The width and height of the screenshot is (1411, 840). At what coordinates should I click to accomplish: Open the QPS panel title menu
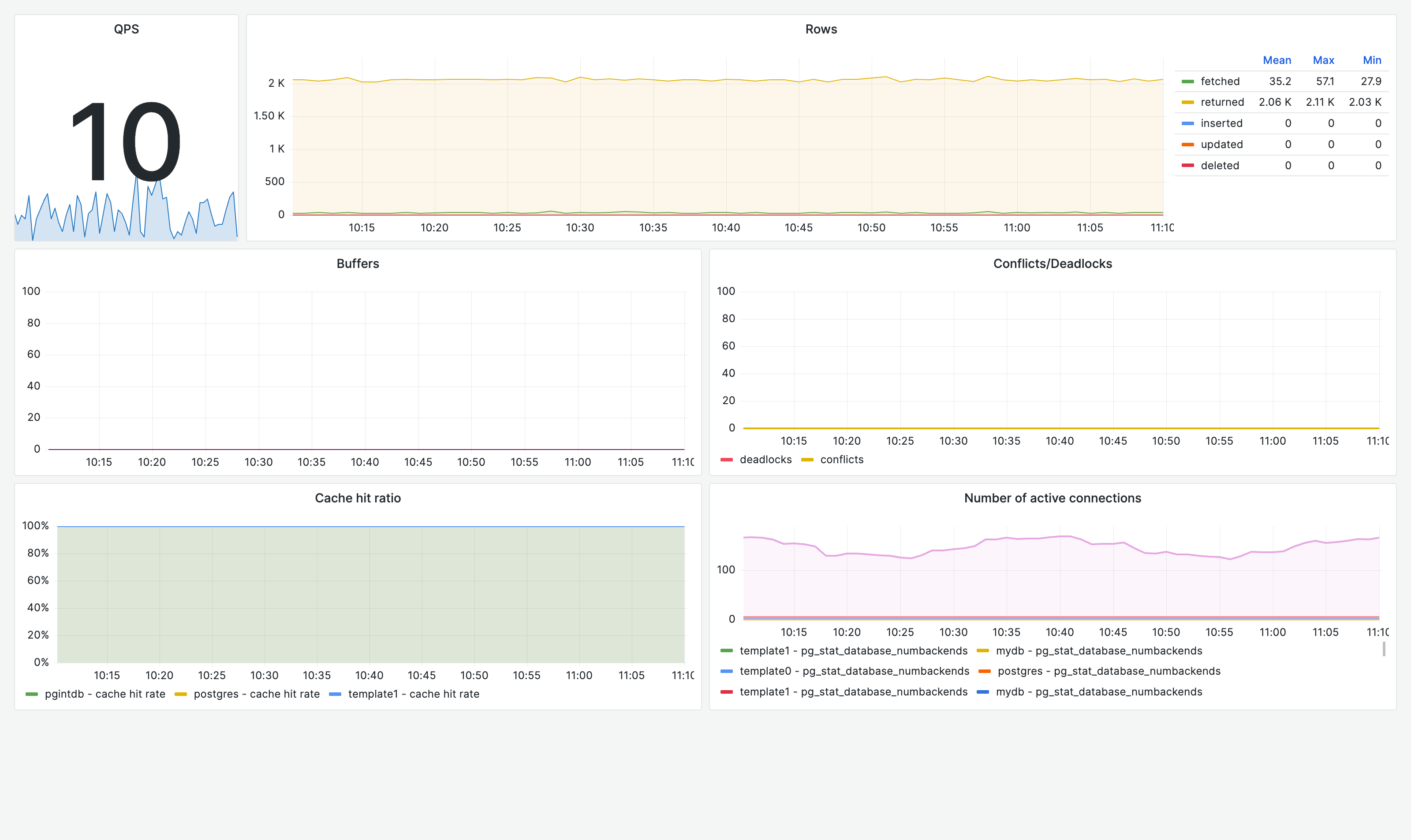click(126, 29)
